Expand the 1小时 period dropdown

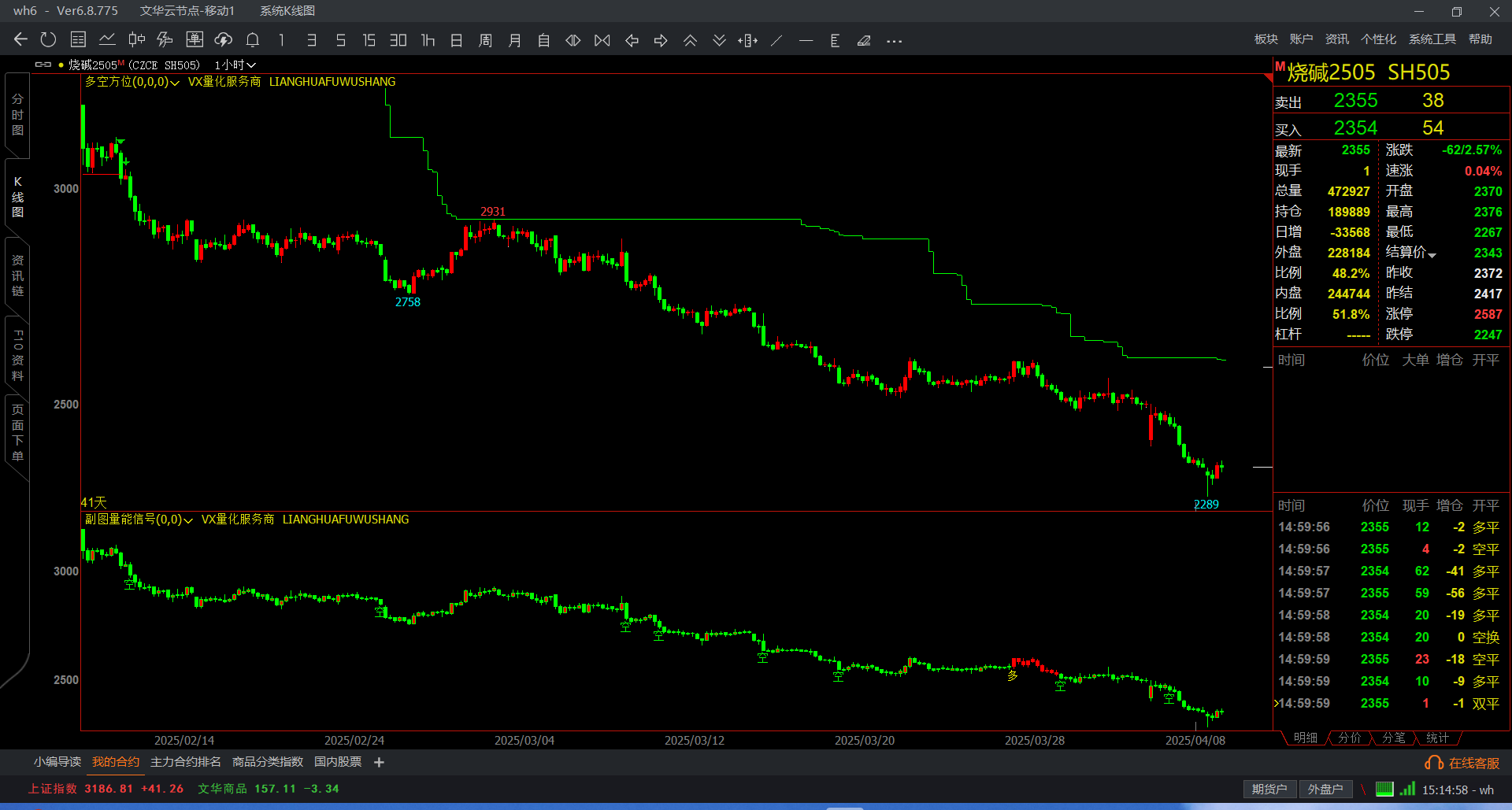pos(235,65)
